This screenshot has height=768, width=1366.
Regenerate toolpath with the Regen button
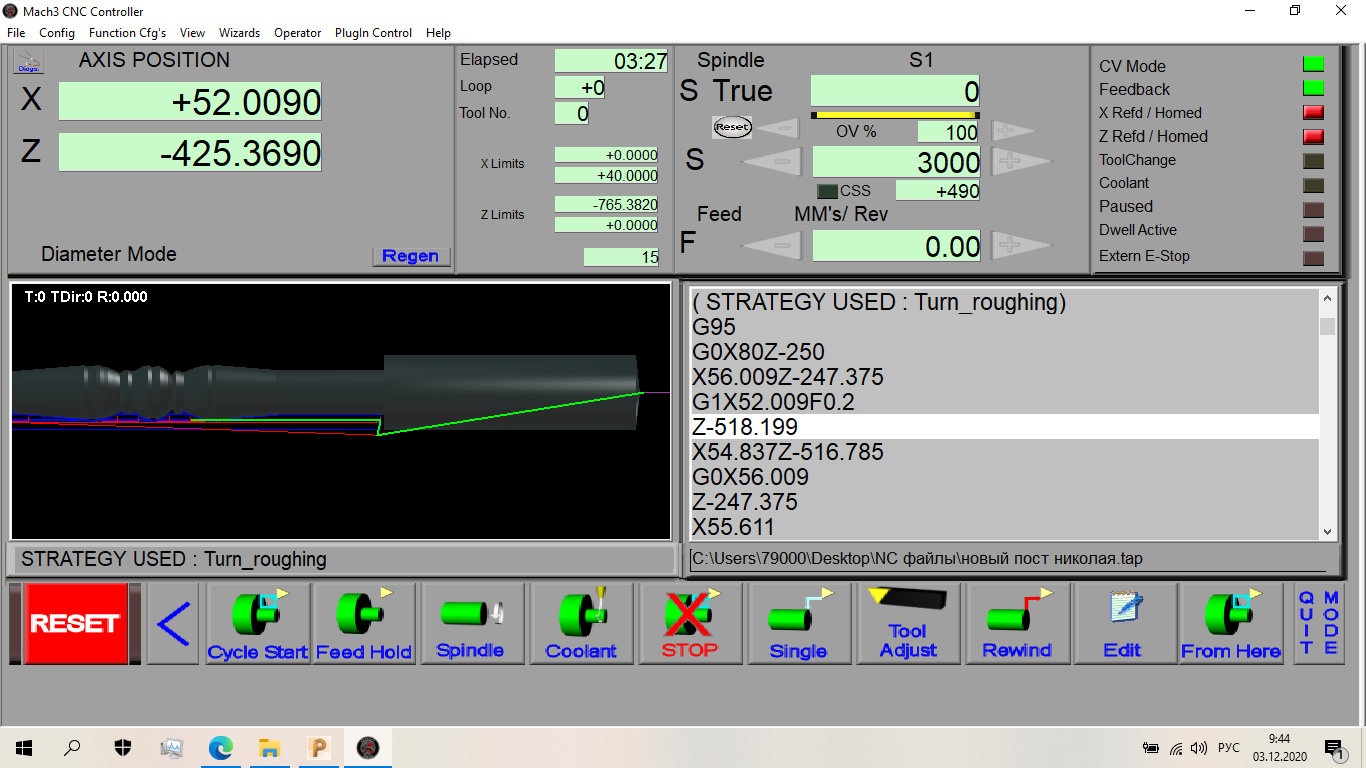pos(411,256)
